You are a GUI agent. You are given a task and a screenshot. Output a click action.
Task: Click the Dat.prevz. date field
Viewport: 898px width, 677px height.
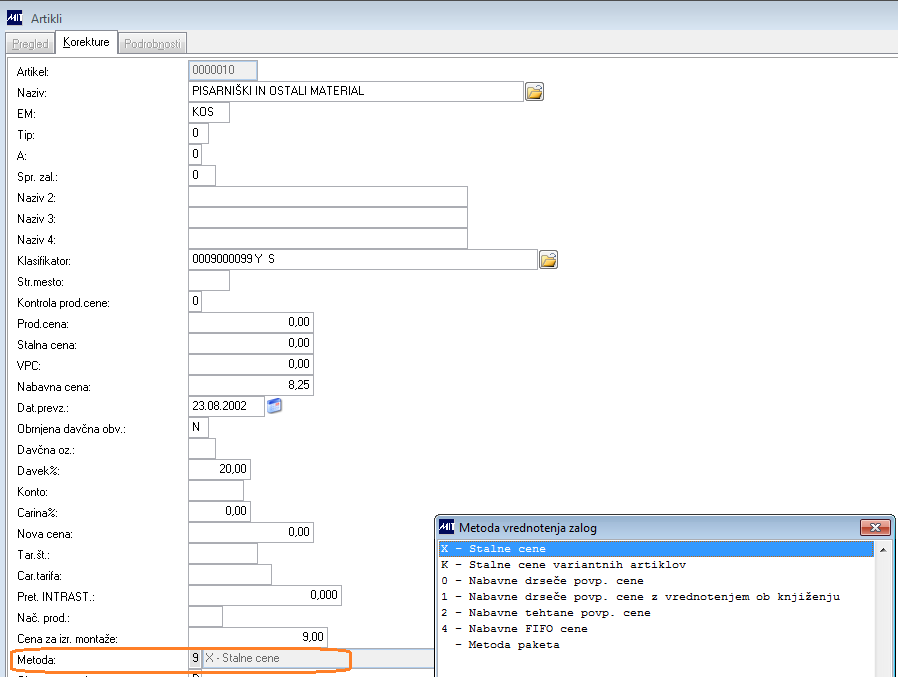pos(227,406)
